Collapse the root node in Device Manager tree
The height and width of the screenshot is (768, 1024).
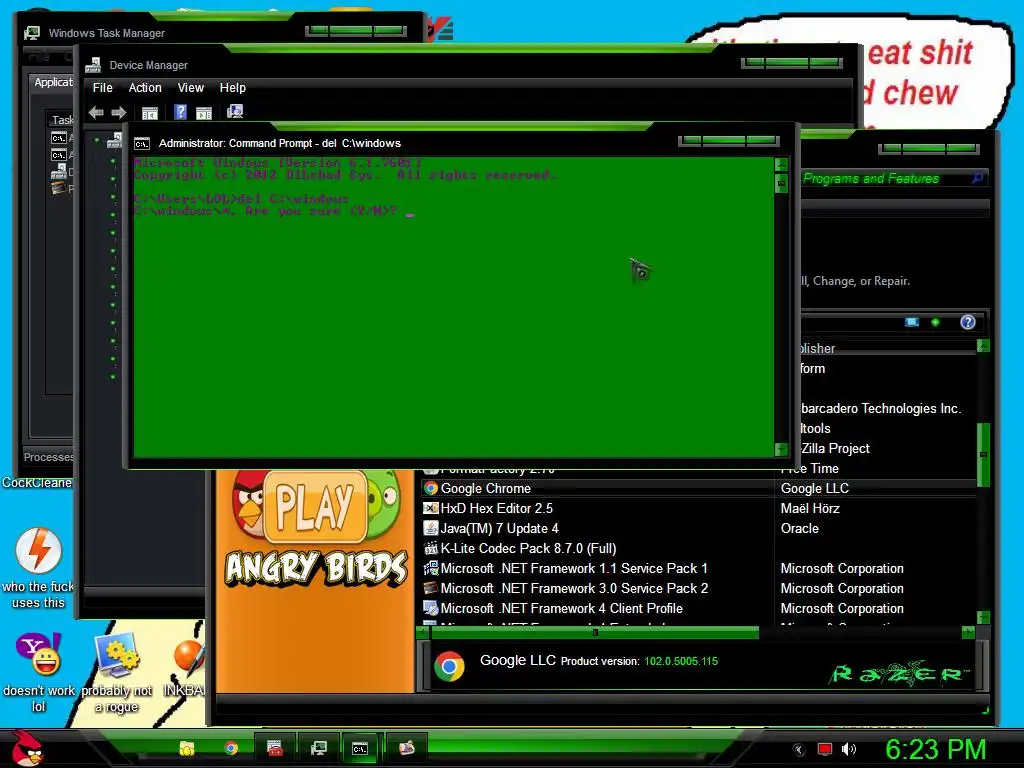[97, 140]
